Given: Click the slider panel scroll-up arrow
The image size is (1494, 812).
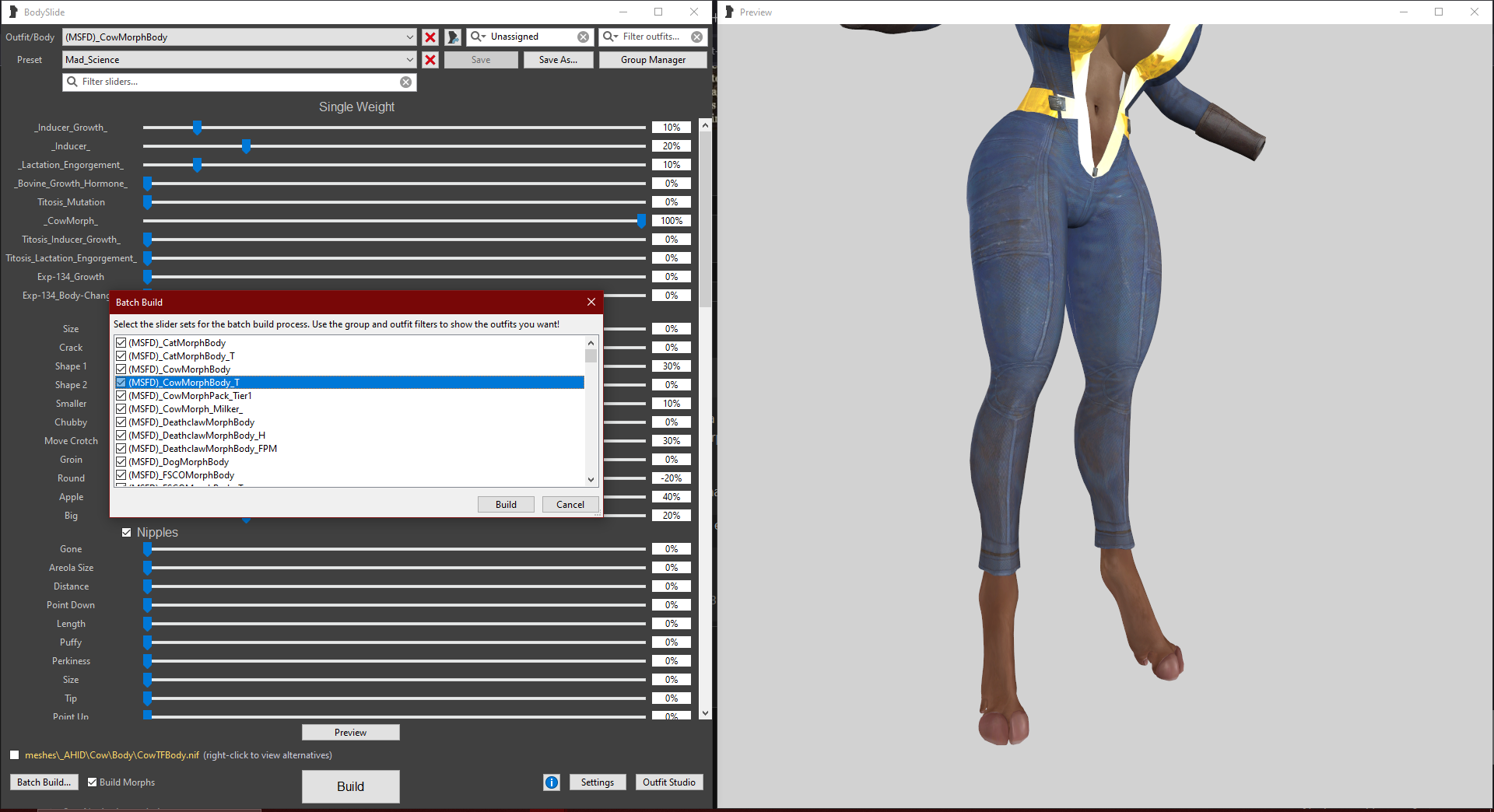Looking at the screenshot, I should click(x=705, y=125).
